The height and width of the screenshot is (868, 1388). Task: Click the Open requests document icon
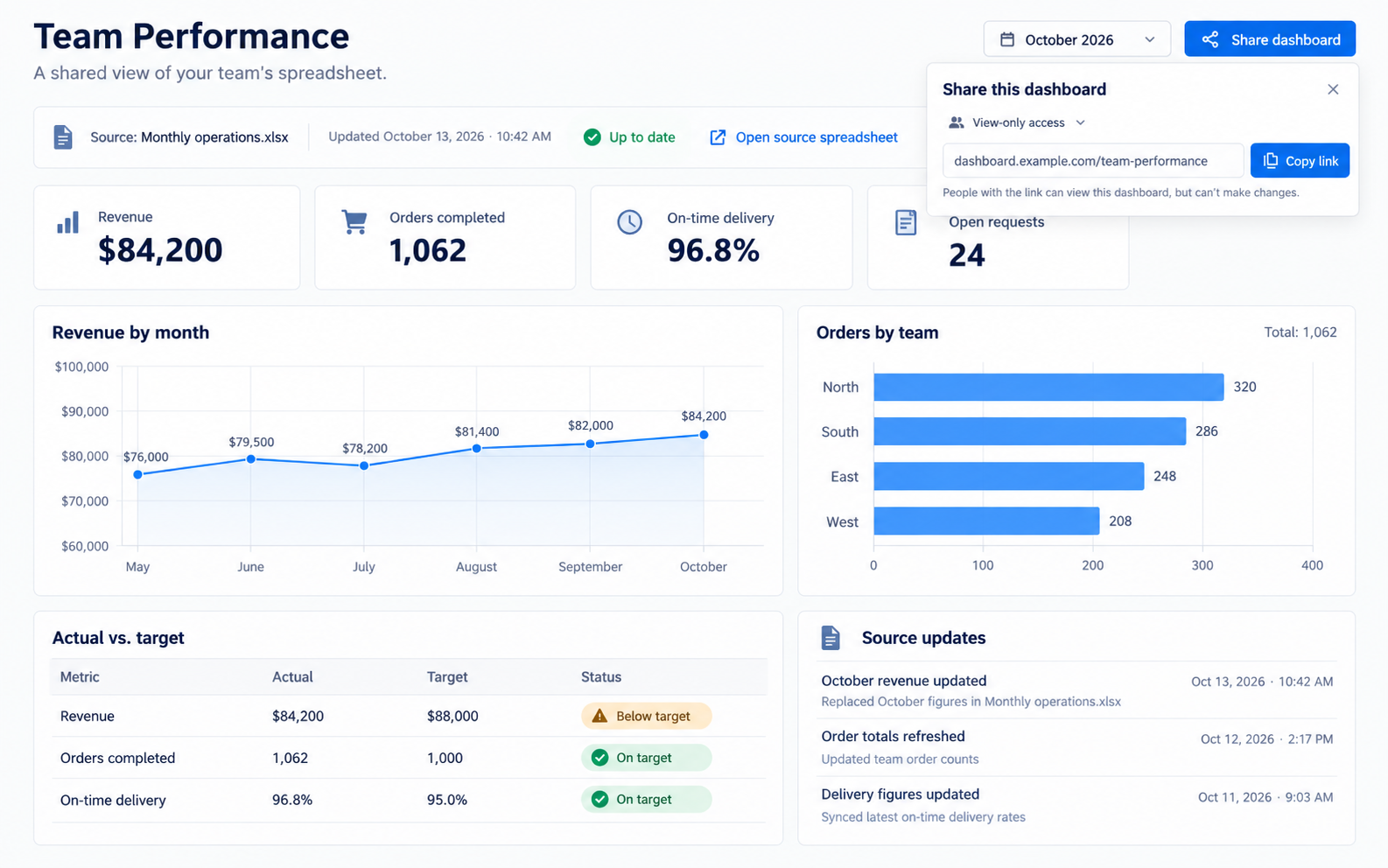pos(906,222)
